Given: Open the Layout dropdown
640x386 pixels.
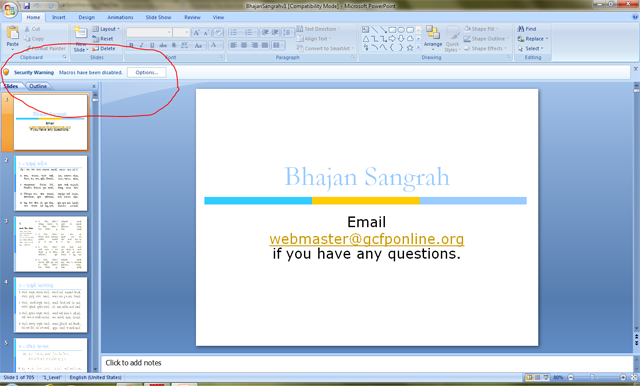Looking at the screenshot, I should pos(106,29).
